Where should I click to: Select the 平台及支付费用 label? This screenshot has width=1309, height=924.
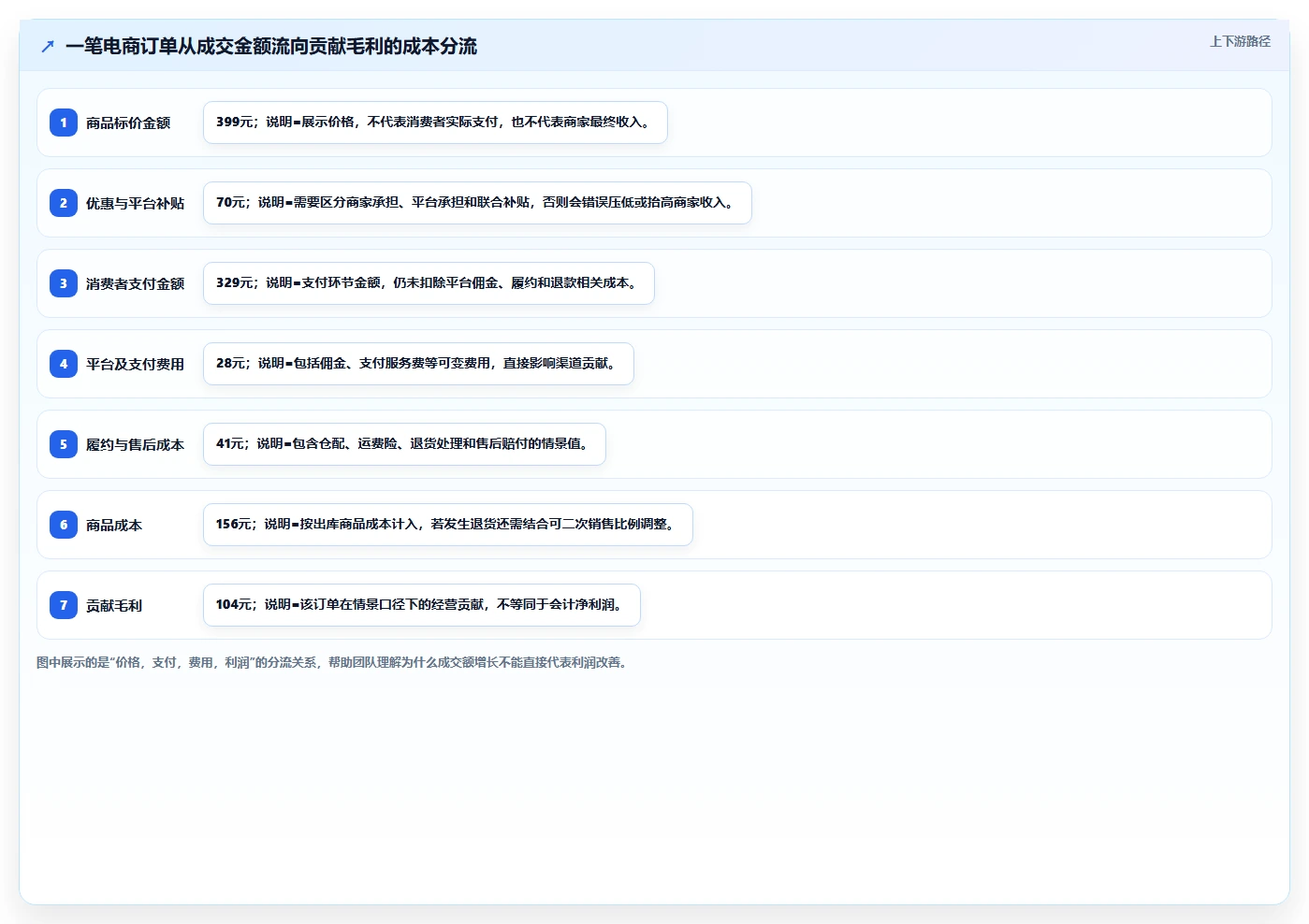pos(135,364)
